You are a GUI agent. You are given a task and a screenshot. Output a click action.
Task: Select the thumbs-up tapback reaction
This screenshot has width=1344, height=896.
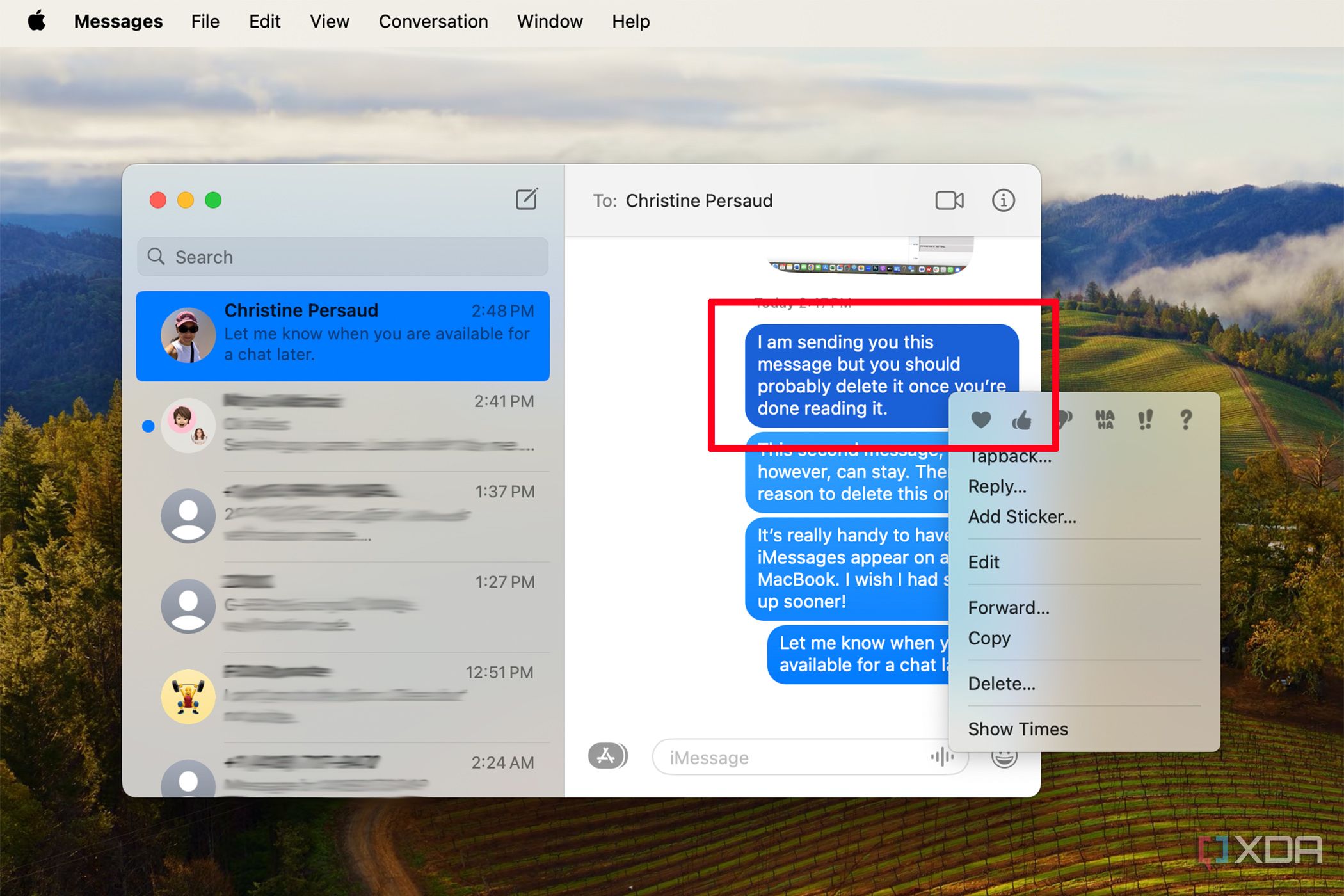pos(1022,420)
